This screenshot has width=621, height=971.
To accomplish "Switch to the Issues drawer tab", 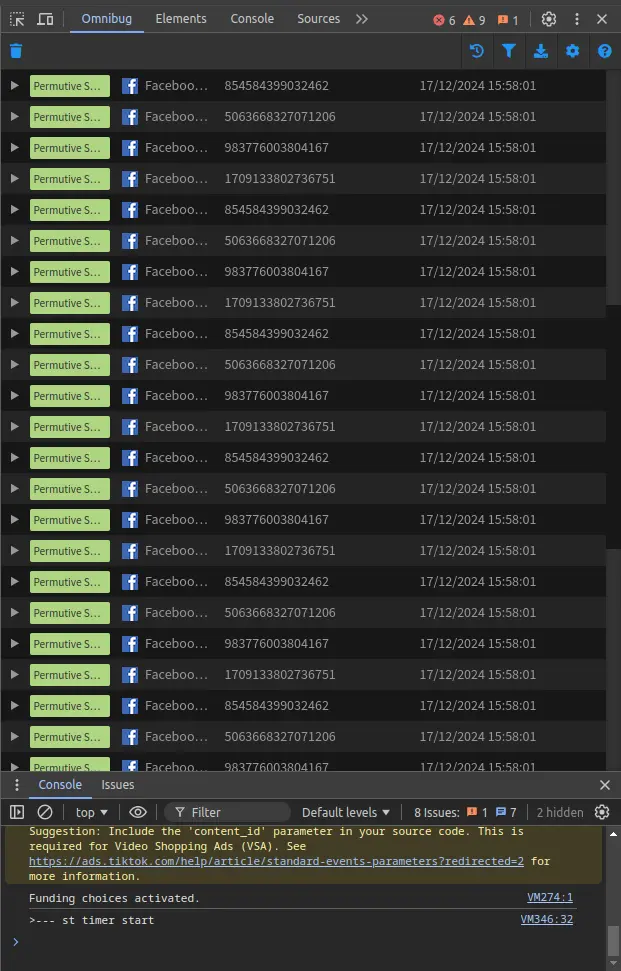I will pos(118,785).
